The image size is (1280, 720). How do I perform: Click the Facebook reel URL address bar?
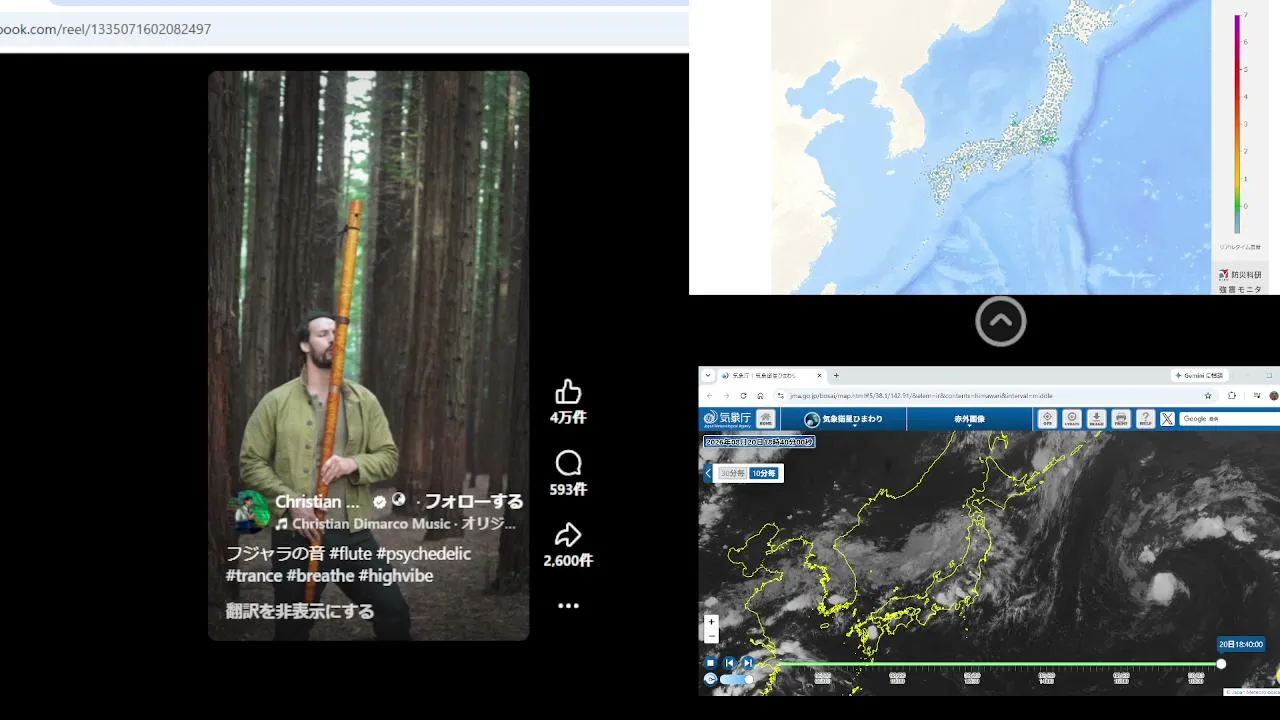[344, 30]
